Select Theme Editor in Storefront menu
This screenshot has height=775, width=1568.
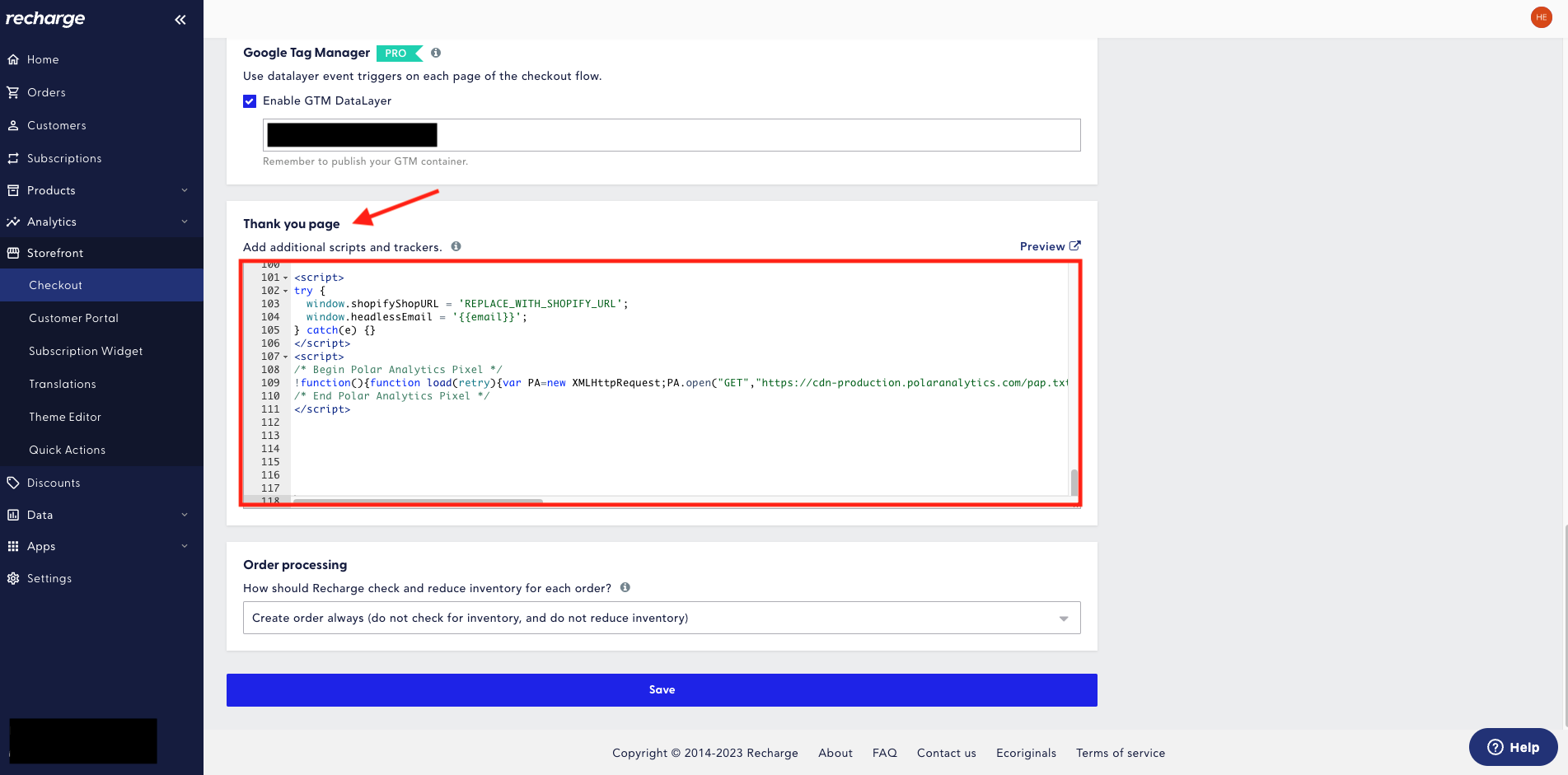pyautogui.click(x=65, y=417)
